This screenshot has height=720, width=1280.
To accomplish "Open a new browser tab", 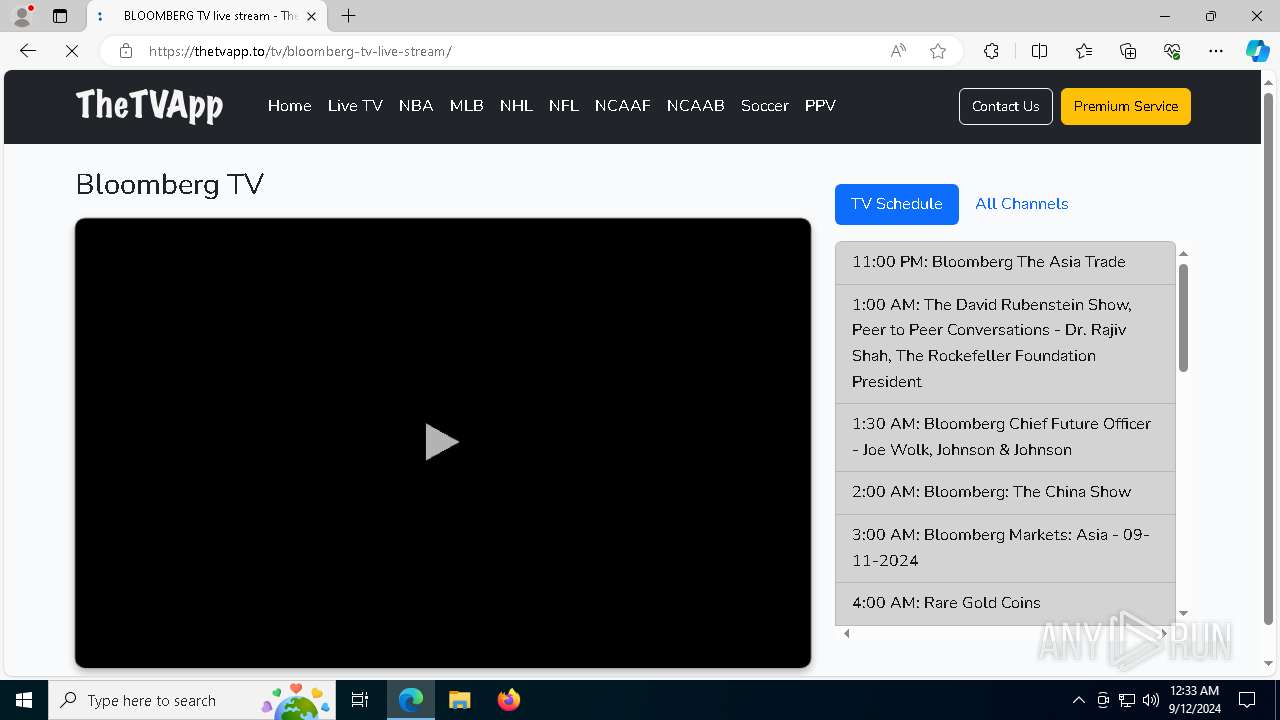I will click(x=348, y=16).
